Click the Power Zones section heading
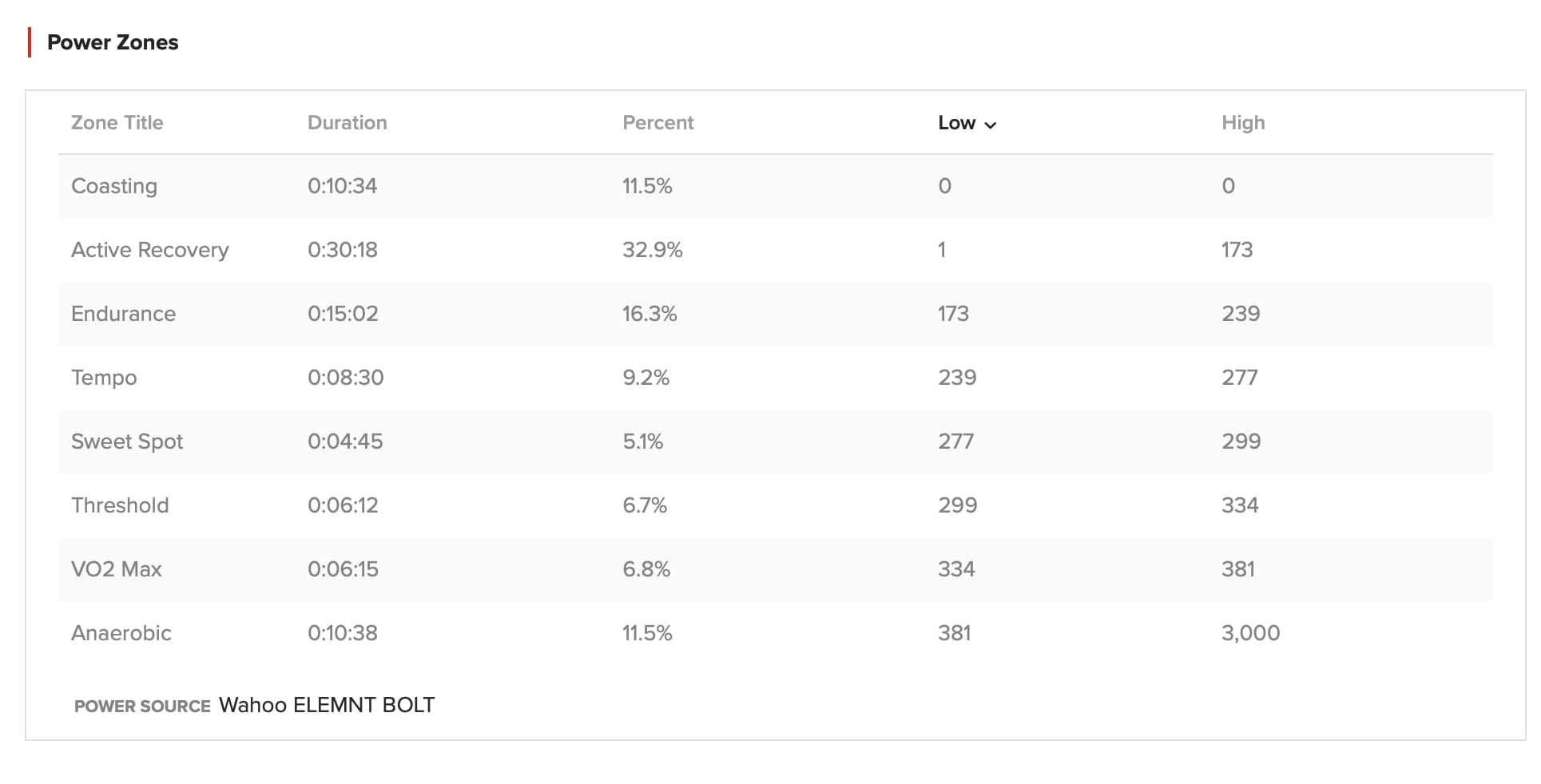 pos(113,42)
